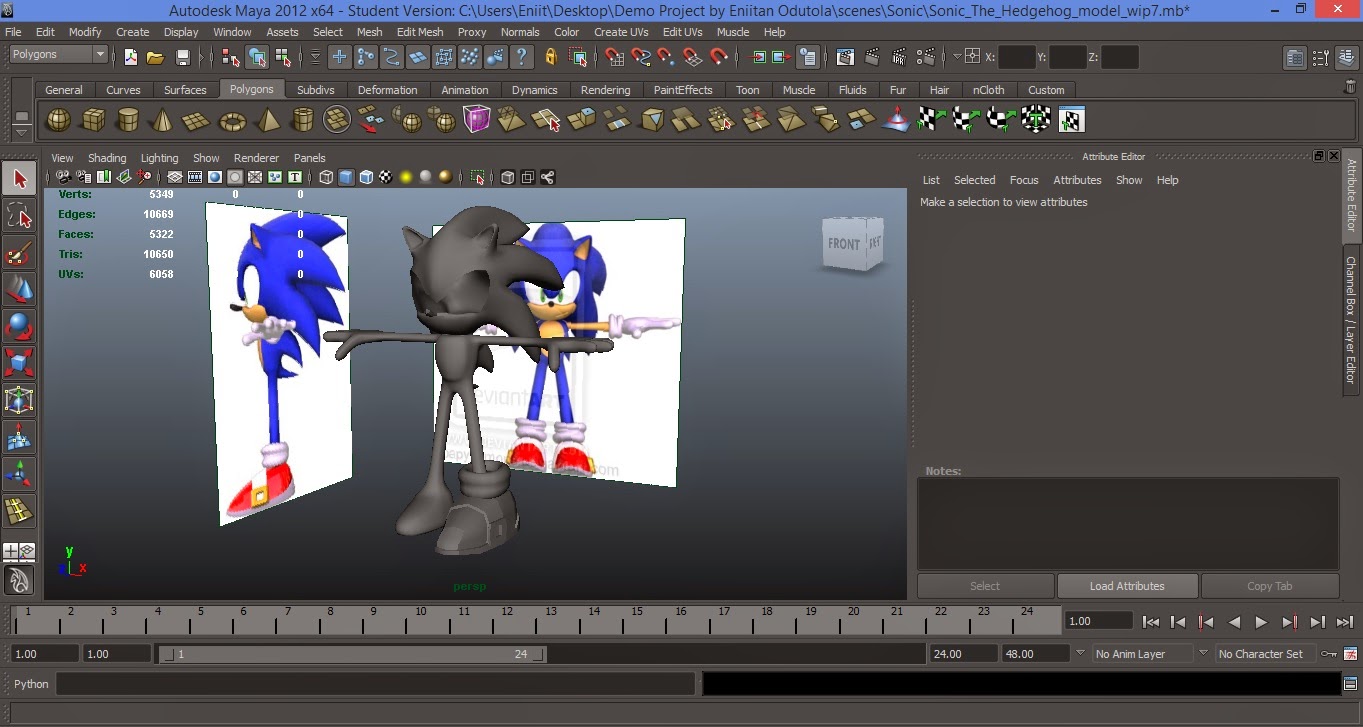Create a polygon cylinder from the shelf
The width and height of the screenshot is (1363, 727).
128,121
